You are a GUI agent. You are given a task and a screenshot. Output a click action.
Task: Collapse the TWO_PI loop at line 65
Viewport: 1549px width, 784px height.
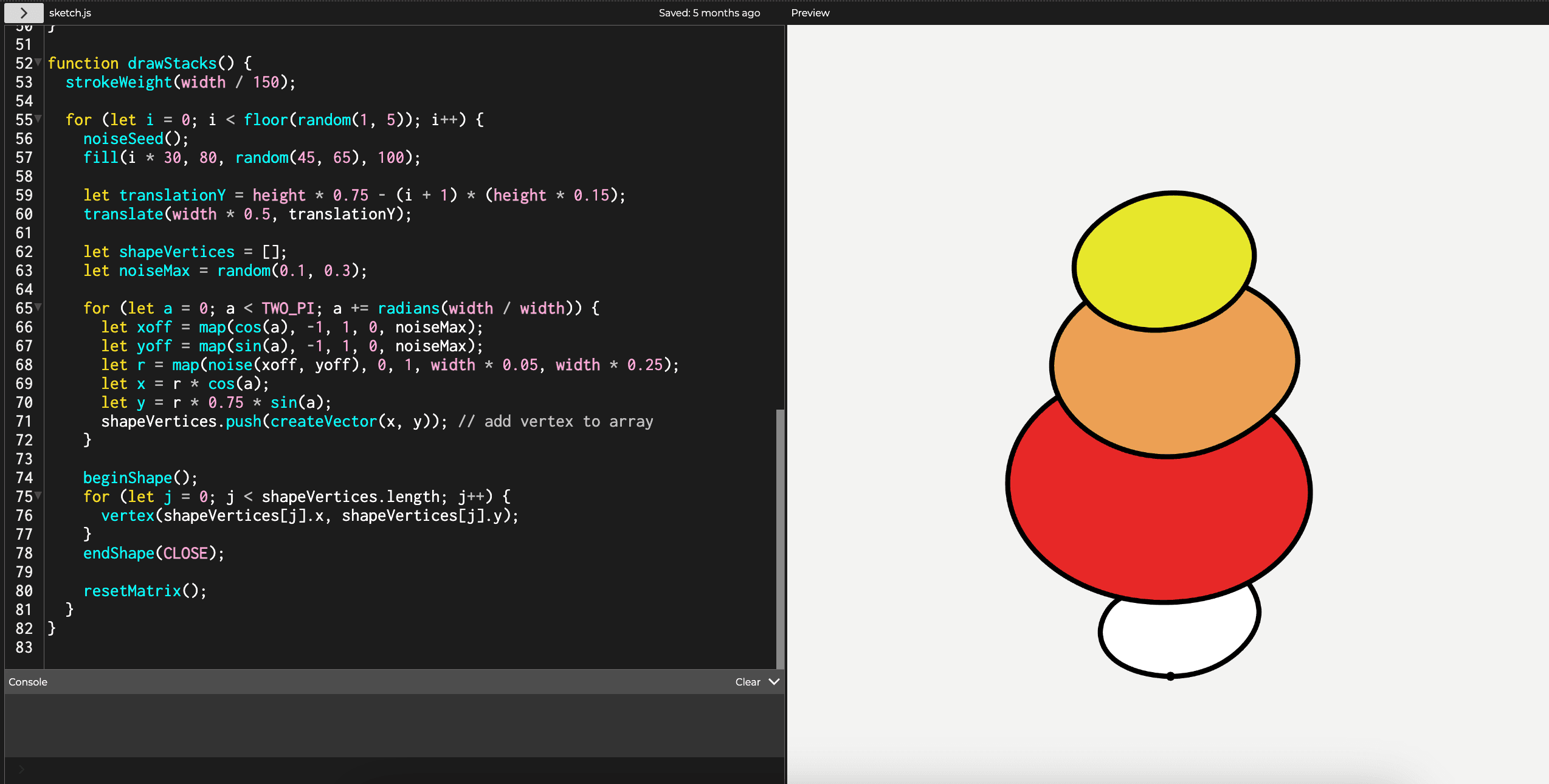(x=39, y=307)
